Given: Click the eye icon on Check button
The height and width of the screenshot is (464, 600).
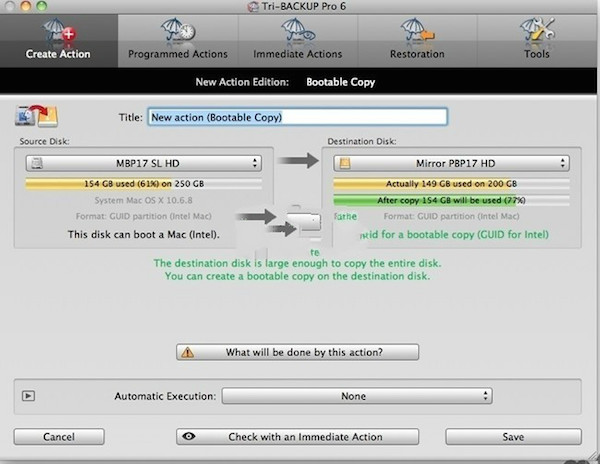Looking at the screenshot, I should tap(189, 436).
